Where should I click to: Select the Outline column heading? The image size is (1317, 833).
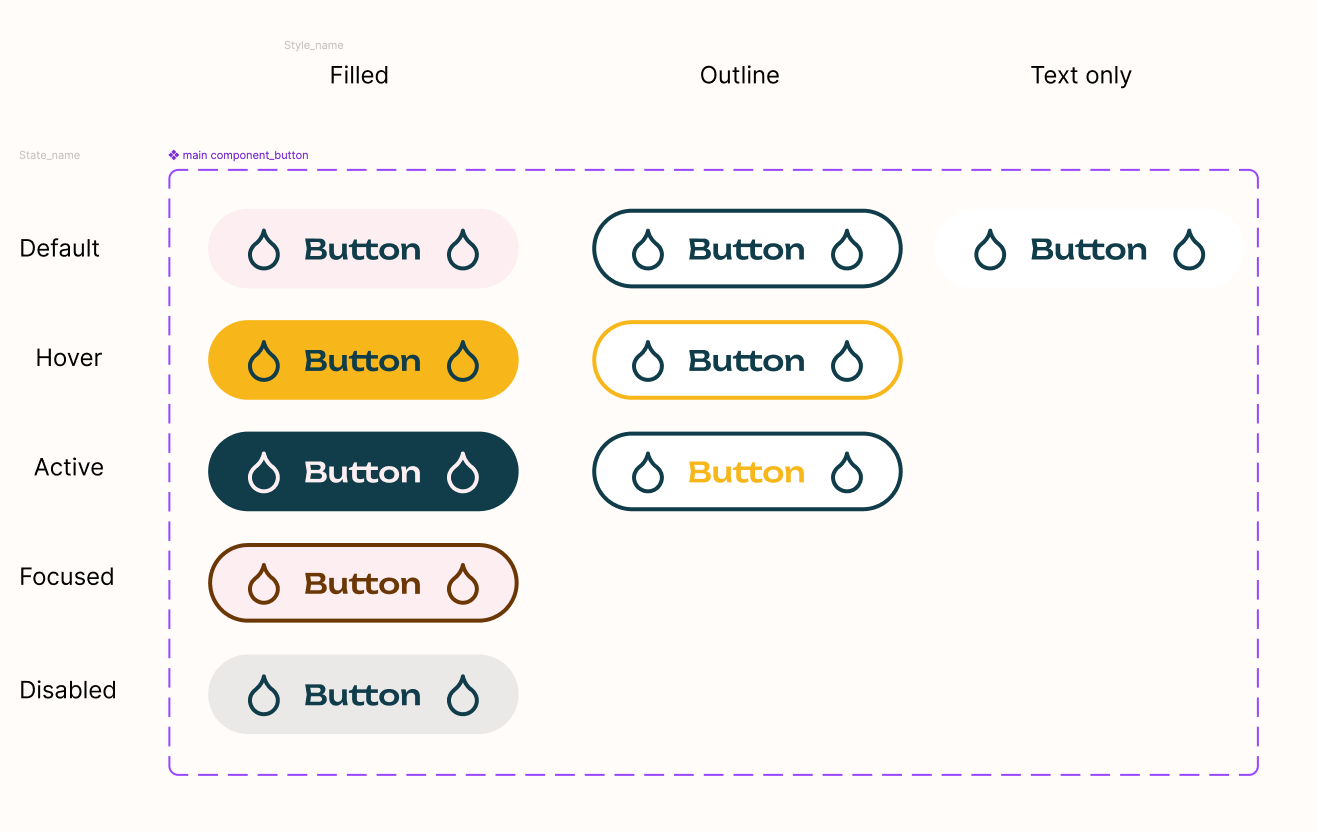(x=739, y=76)
